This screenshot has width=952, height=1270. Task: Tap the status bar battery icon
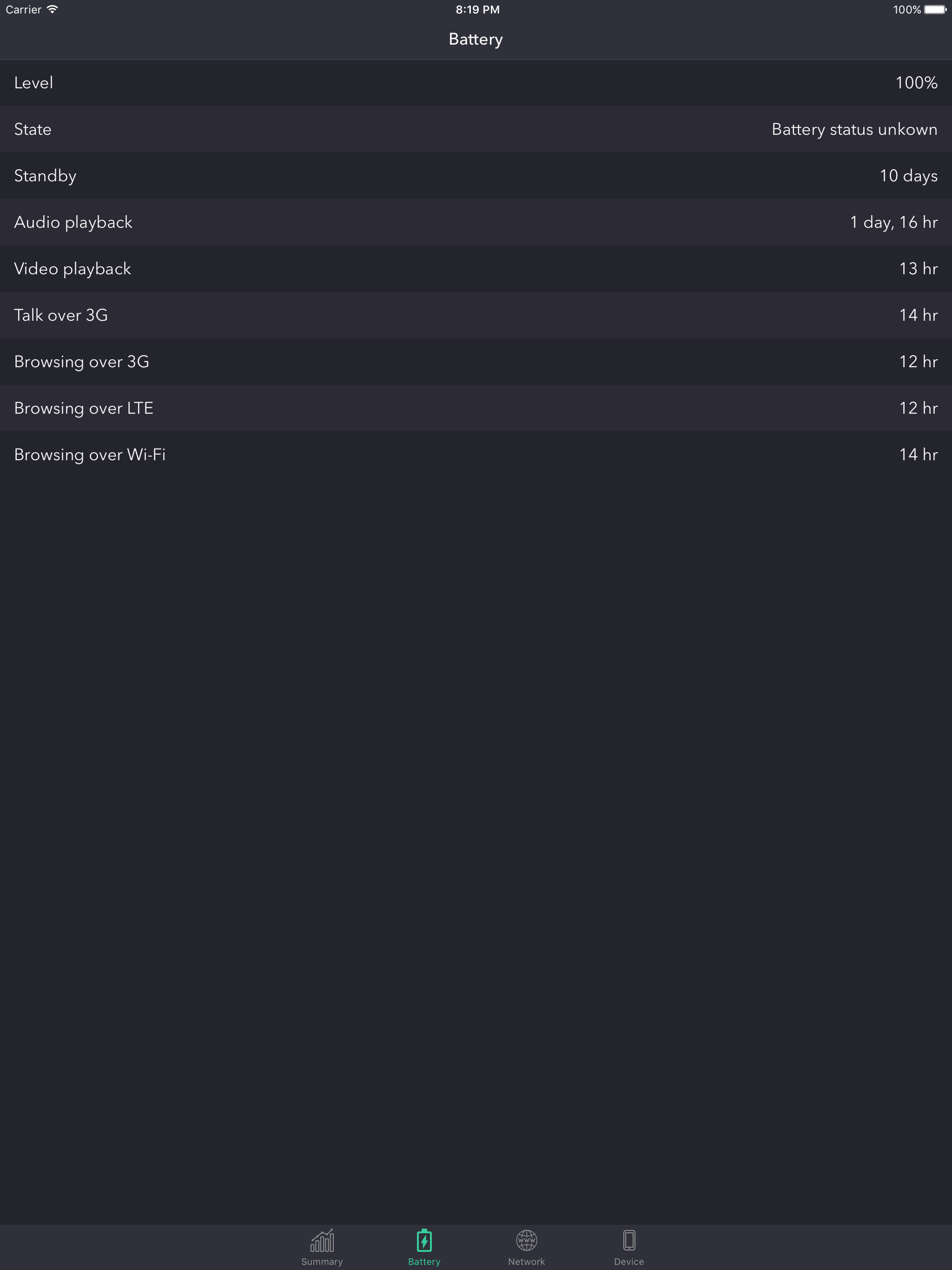coord(935,9)
